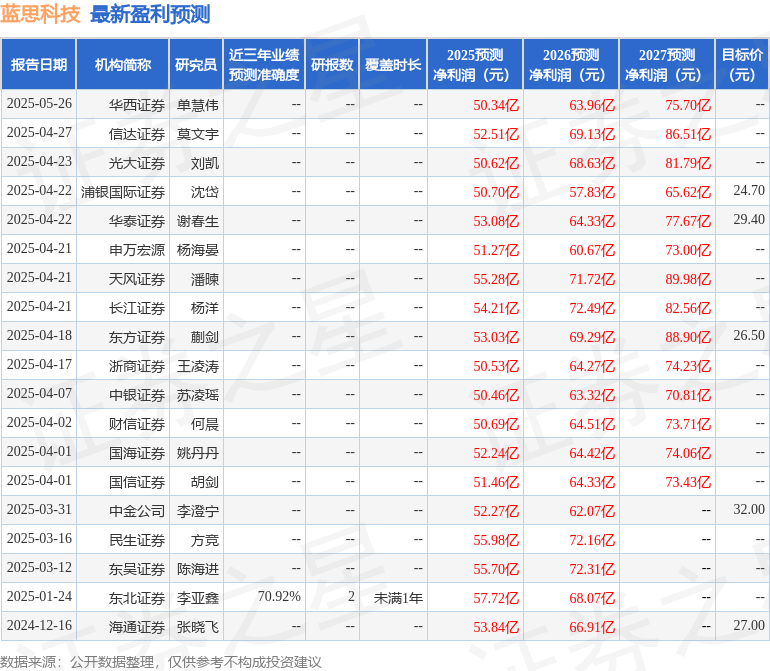The image size is (770, 671).
Task: Select the 浦银国际证券 institution cell
Action: pyautogui.click(x=123, y=192)
